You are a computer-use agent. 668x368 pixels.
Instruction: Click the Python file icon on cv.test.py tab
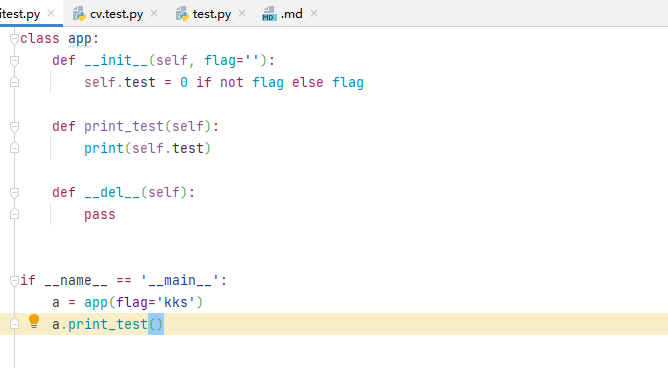coord(79,14)
